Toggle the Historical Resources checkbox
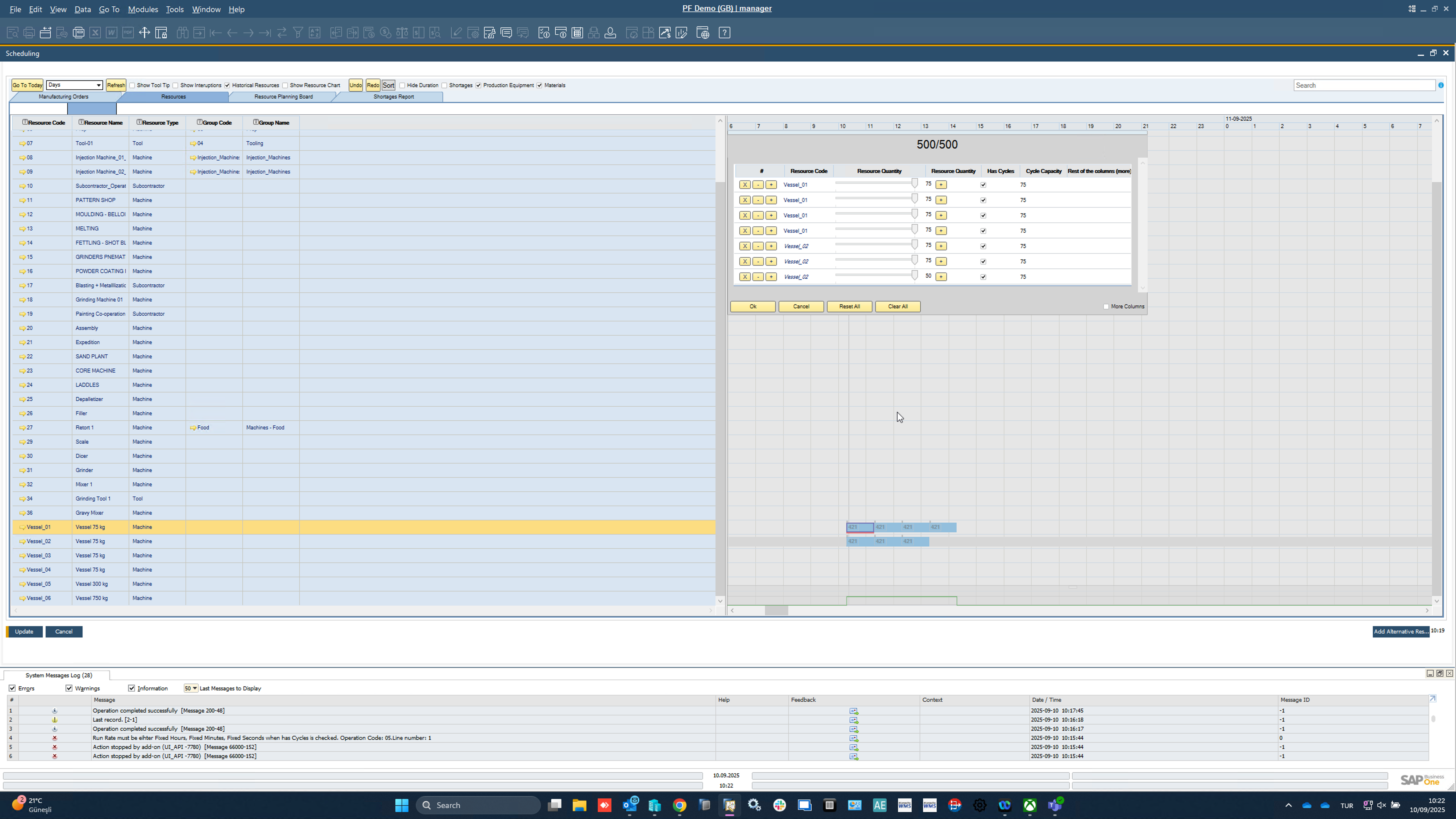This screenshot has height=819, width=1456. [227, 86]
